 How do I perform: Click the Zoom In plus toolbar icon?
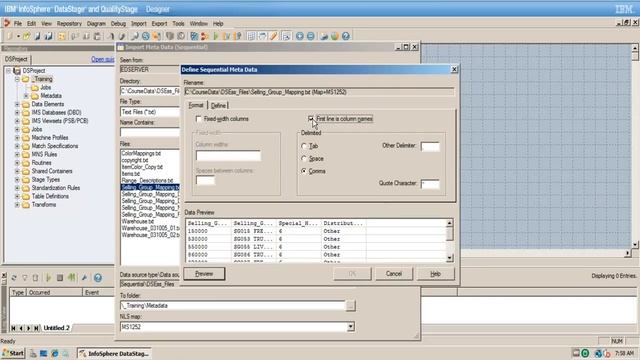300,36
